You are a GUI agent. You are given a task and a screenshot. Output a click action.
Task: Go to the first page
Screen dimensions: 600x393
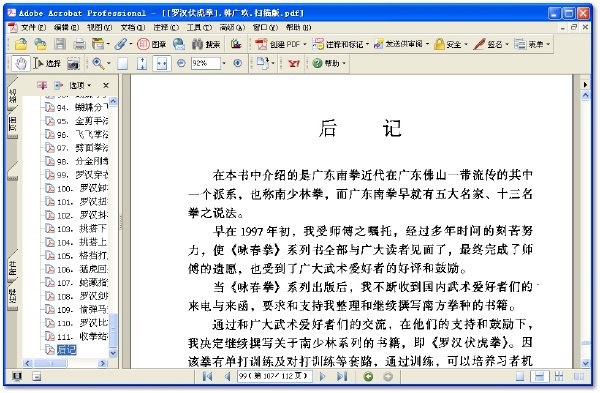tap(207, 377)
